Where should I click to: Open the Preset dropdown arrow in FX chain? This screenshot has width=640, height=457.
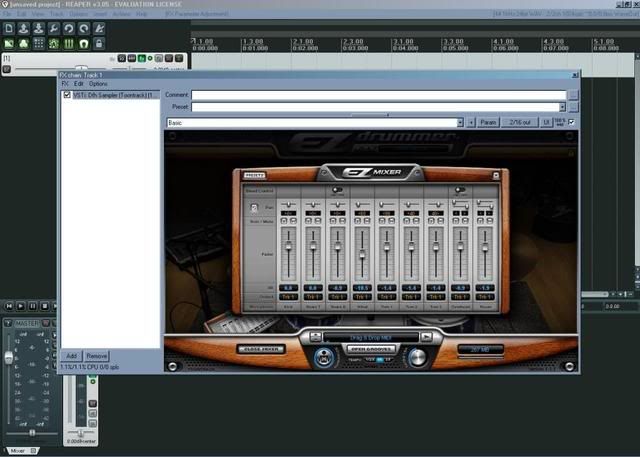coord(562,107)
